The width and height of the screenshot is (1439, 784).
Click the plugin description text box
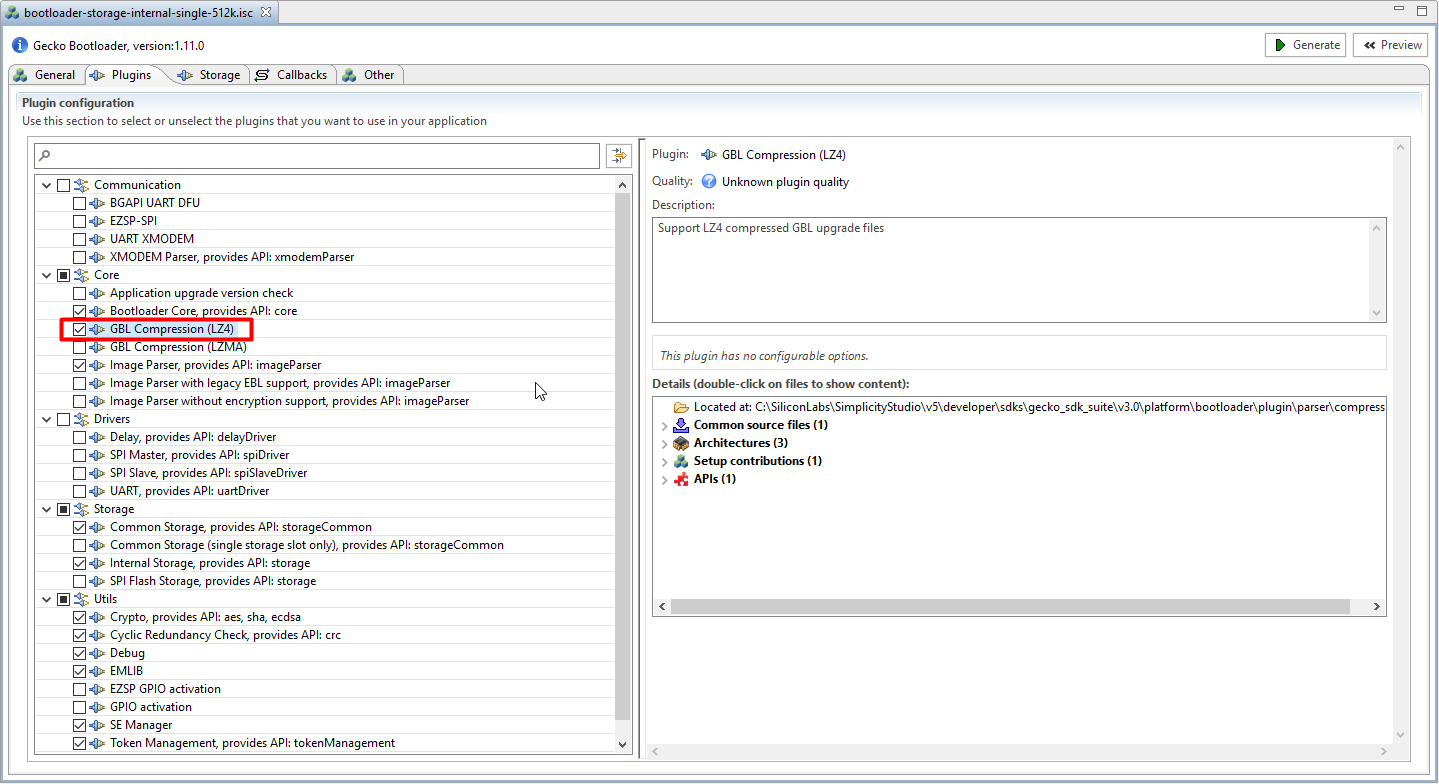tap(1019, 270)
